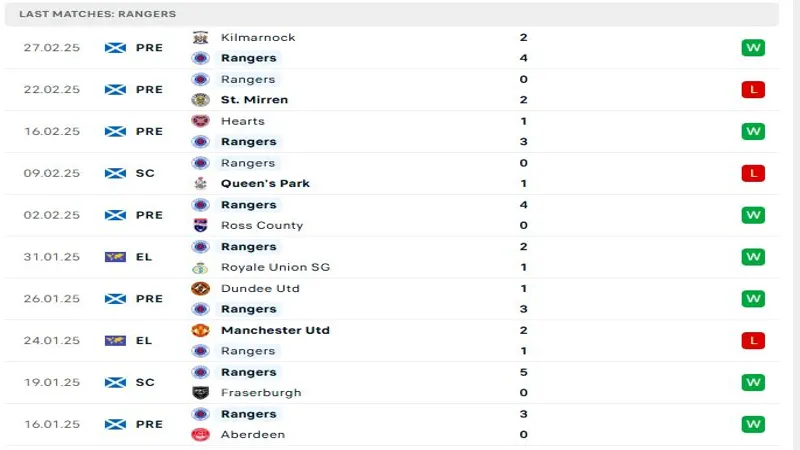Open the Queen's Park team link
The image size is (800, 450).
265,184
